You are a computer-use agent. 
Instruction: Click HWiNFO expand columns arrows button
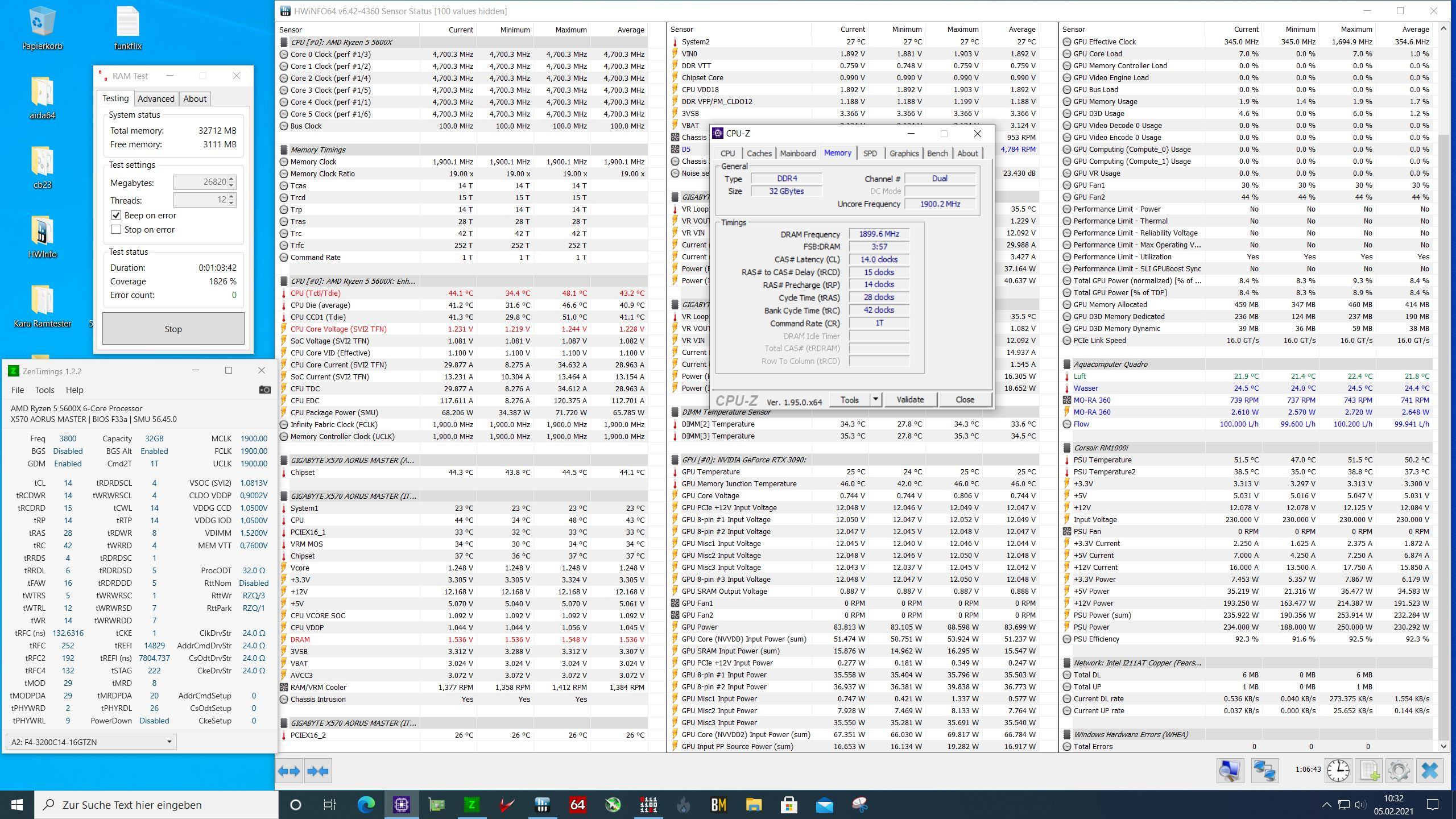click(289, 771)
